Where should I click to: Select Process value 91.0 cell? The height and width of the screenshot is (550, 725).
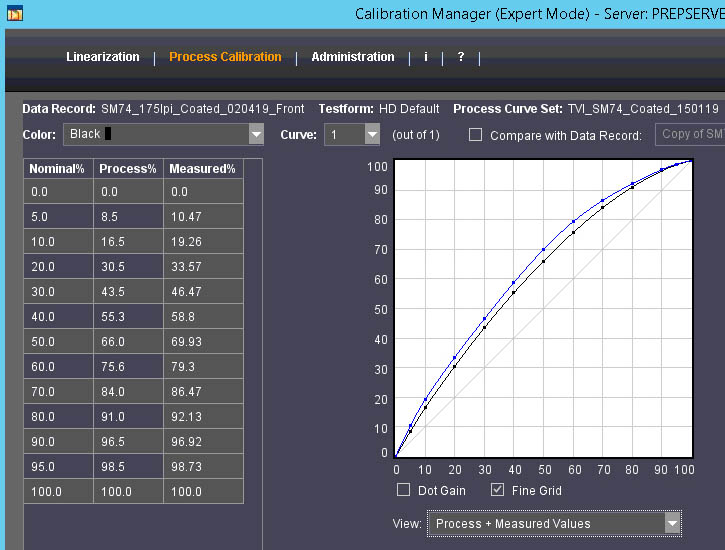(x=128, y=416)
